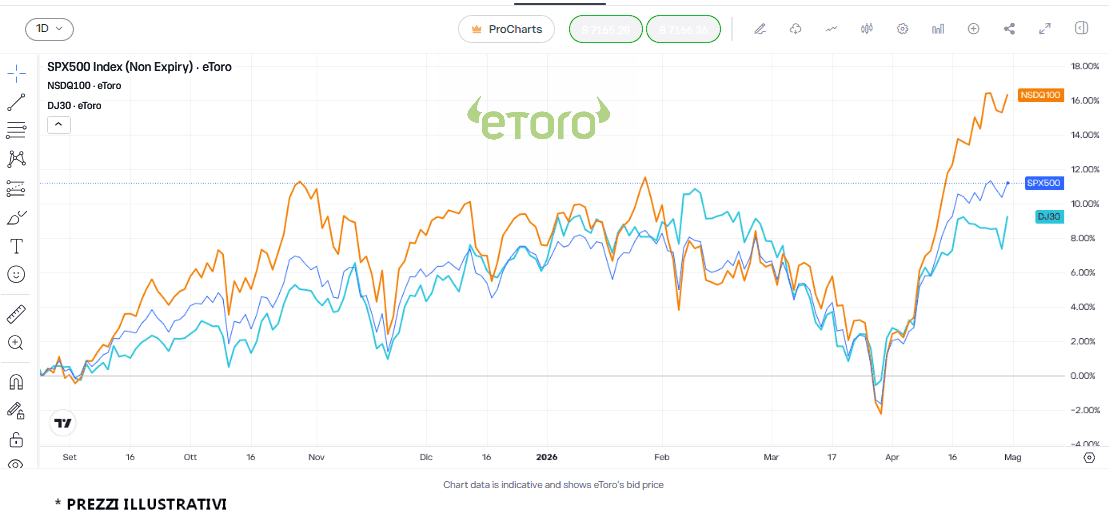The width and height of the screenshot is (1109, 514).
Task: Click the Set date axis label
Action: pos(69,457)
